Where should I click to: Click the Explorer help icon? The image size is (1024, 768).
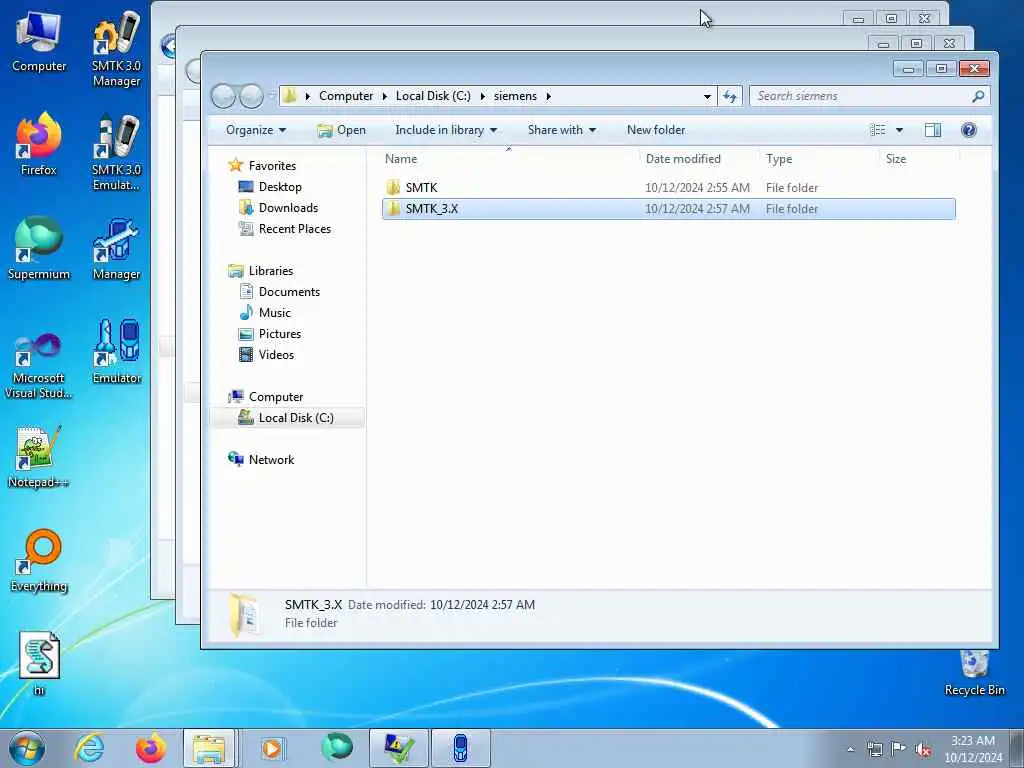coord(968,130)
